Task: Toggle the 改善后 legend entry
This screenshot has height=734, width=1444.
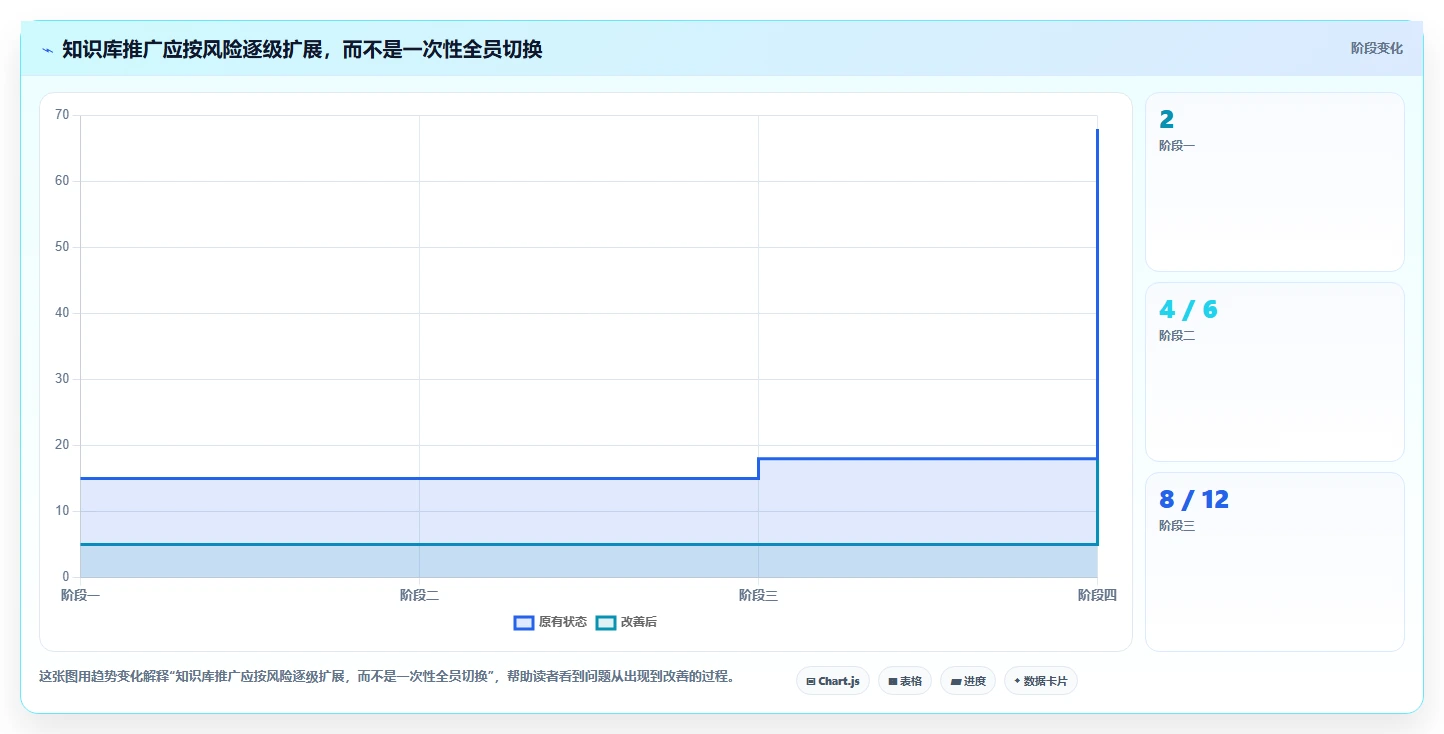Action: (626, 622)
